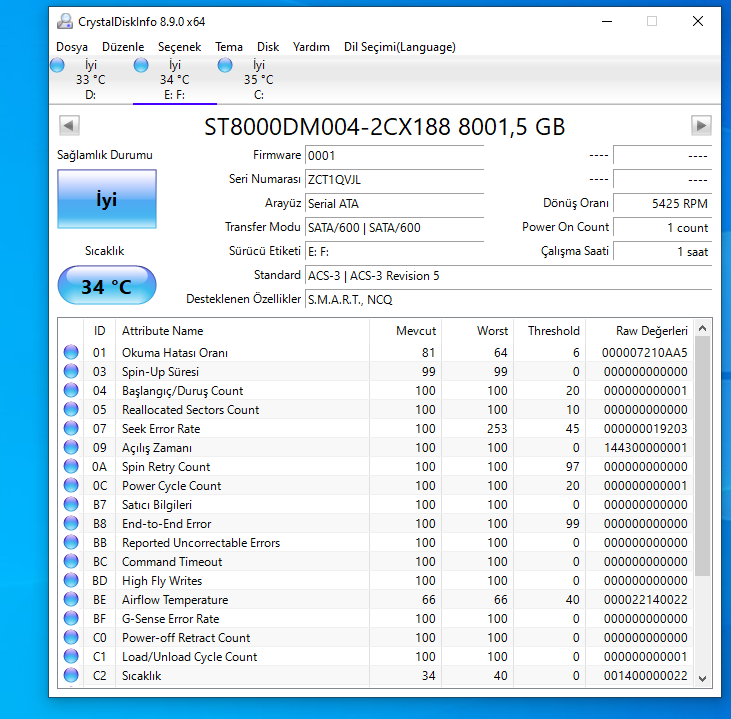Click status orb for Reported Uncorrectable Errors
Image resolution: width=731 pixels, height=719 pixels.
(x=71, y=542)
